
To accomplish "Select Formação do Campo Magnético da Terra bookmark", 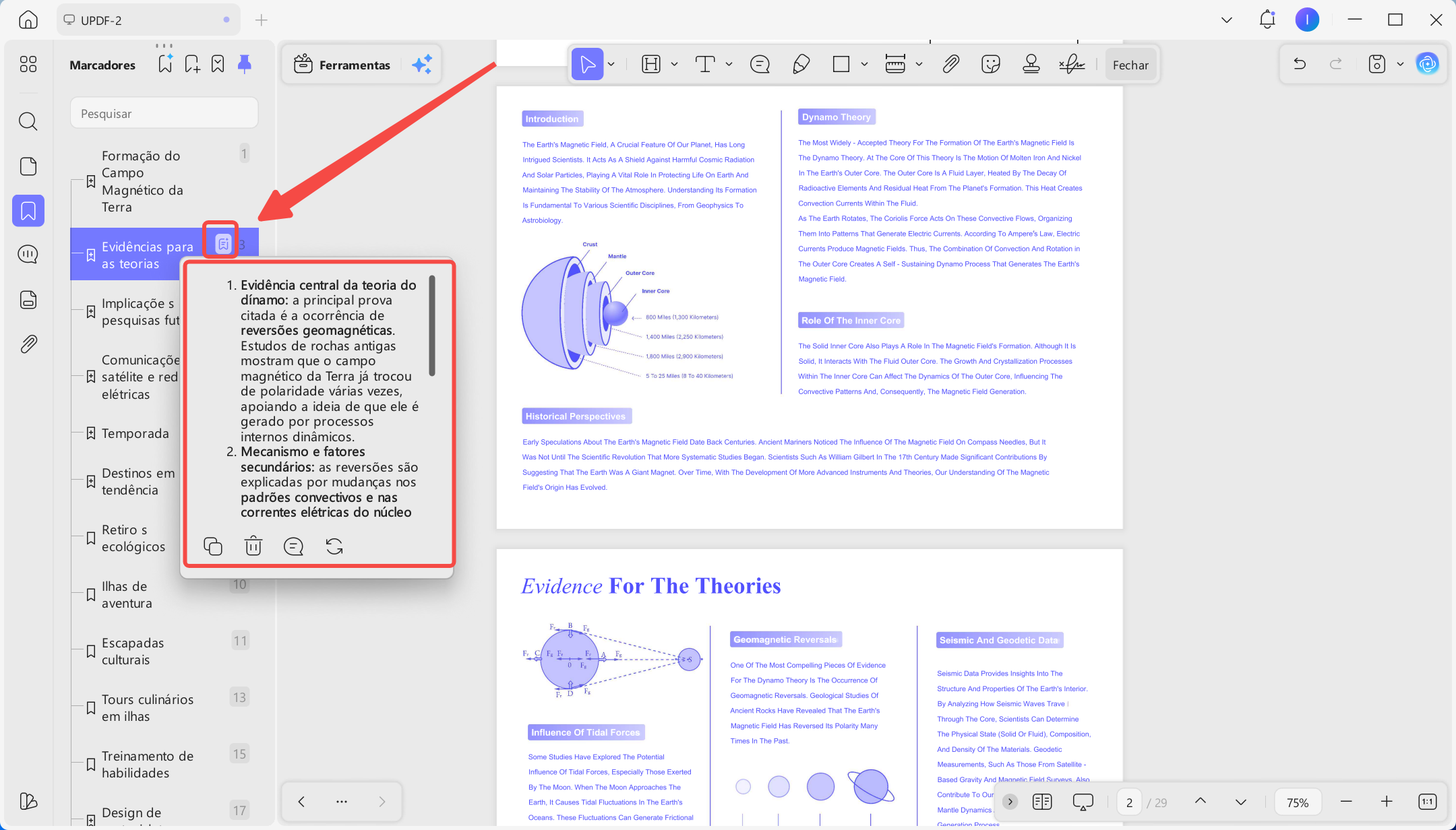I will pos(164,181).
